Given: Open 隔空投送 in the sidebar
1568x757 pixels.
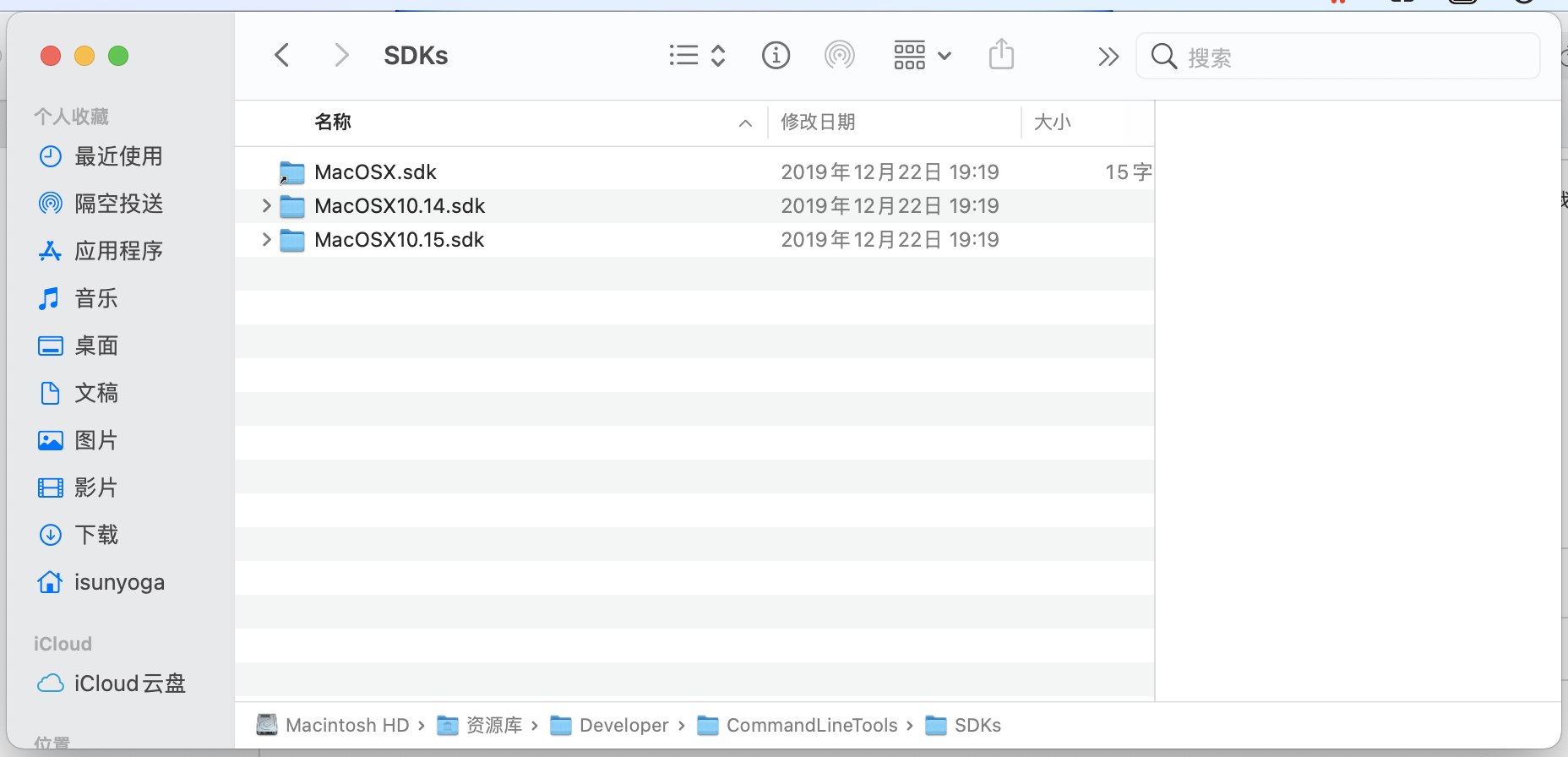Looking at the screenshot, I should [118, 204].
